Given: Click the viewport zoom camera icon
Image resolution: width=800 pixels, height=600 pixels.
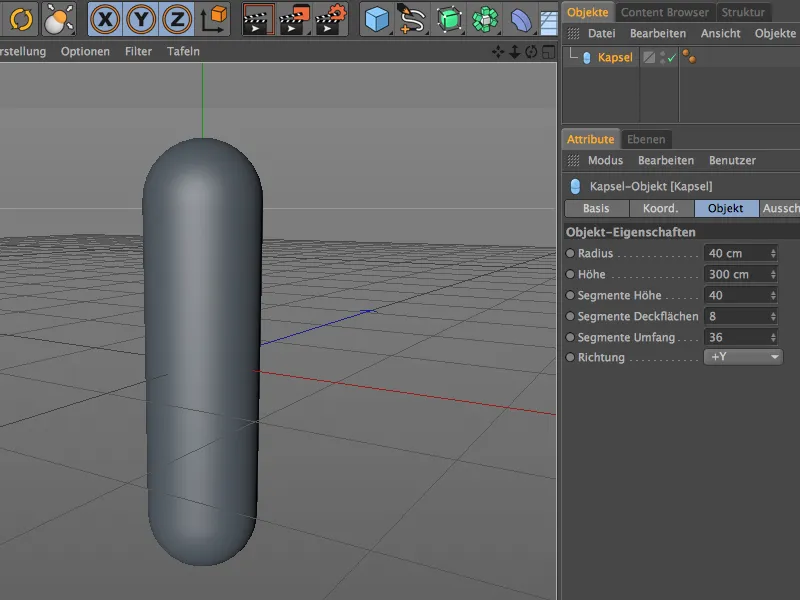Looking at the screenshot, I should pos(514,52).
